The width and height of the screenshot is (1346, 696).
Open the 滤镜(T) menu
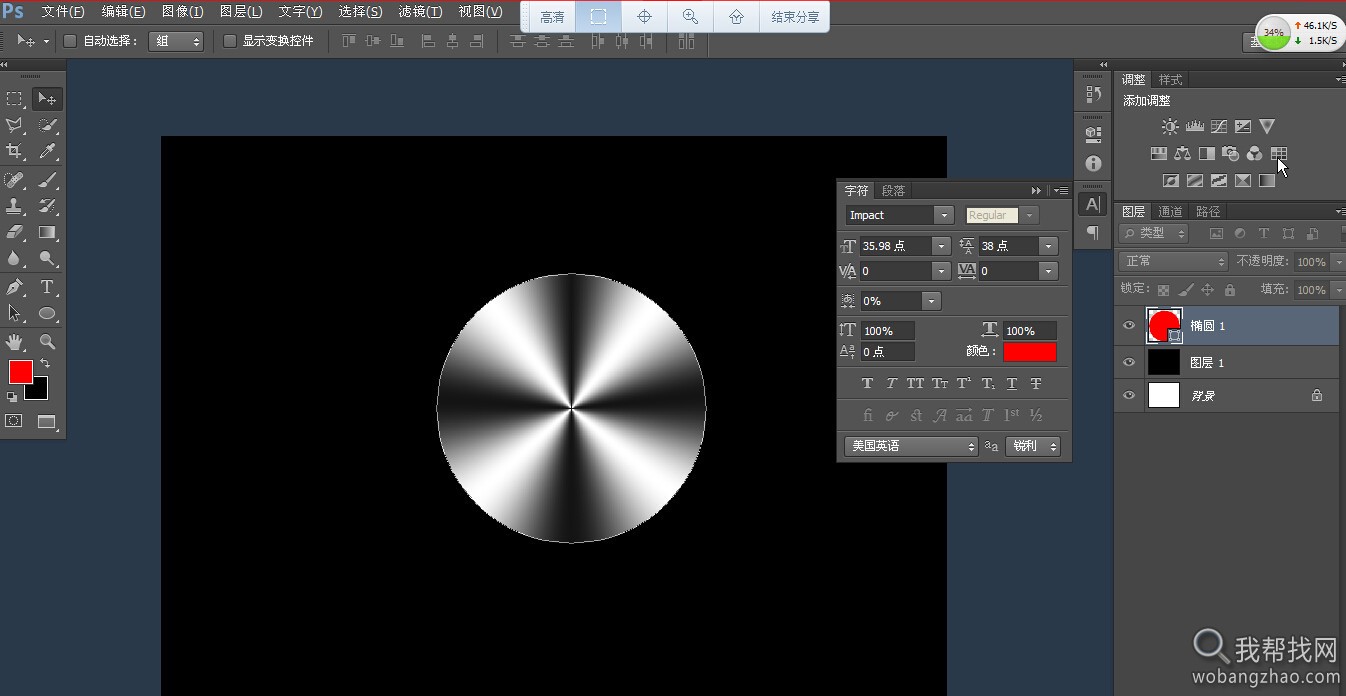tap(420, 12)
